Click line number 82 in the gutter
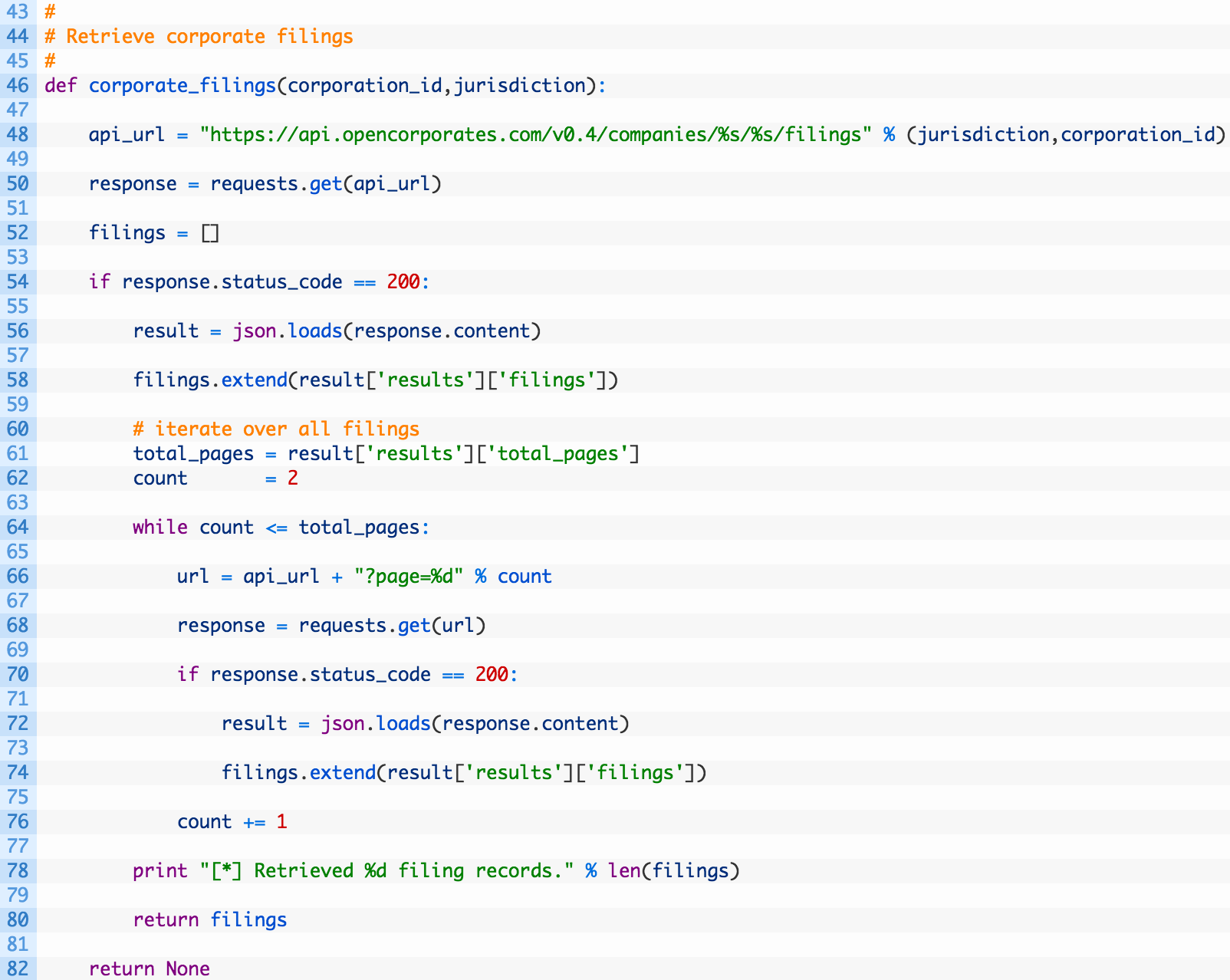This screenshot has width=1230, height=980. (x=18, y=968)
